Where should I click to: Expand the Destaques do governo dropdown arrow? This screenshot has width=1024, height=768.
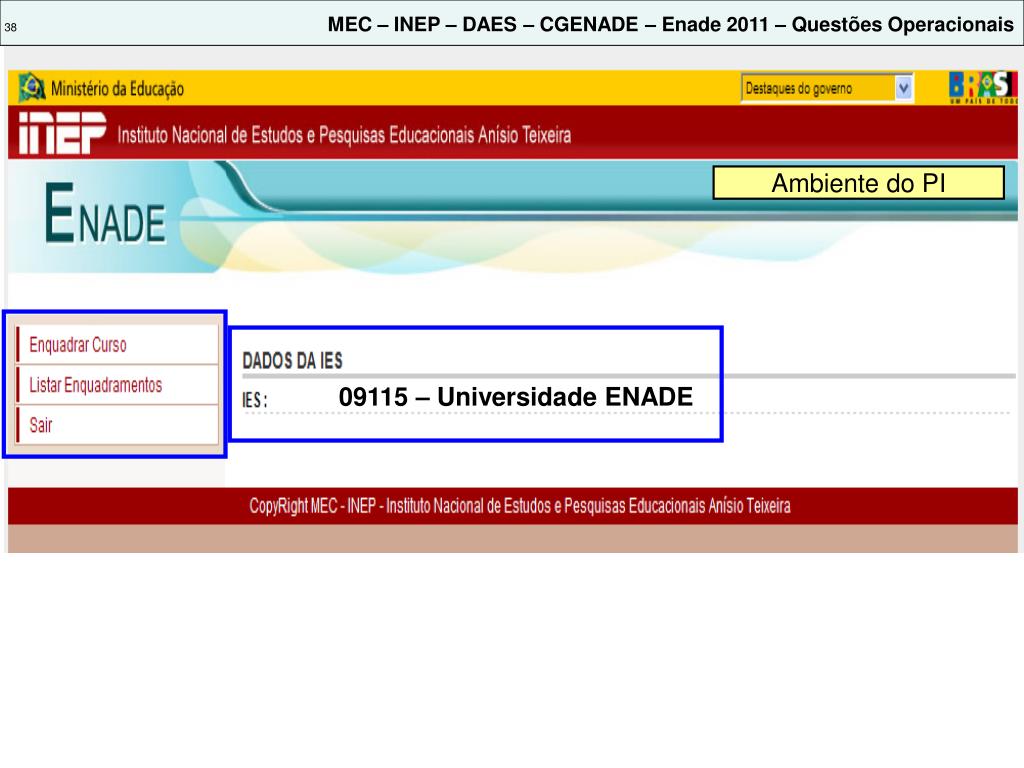(x=903, y=88)
